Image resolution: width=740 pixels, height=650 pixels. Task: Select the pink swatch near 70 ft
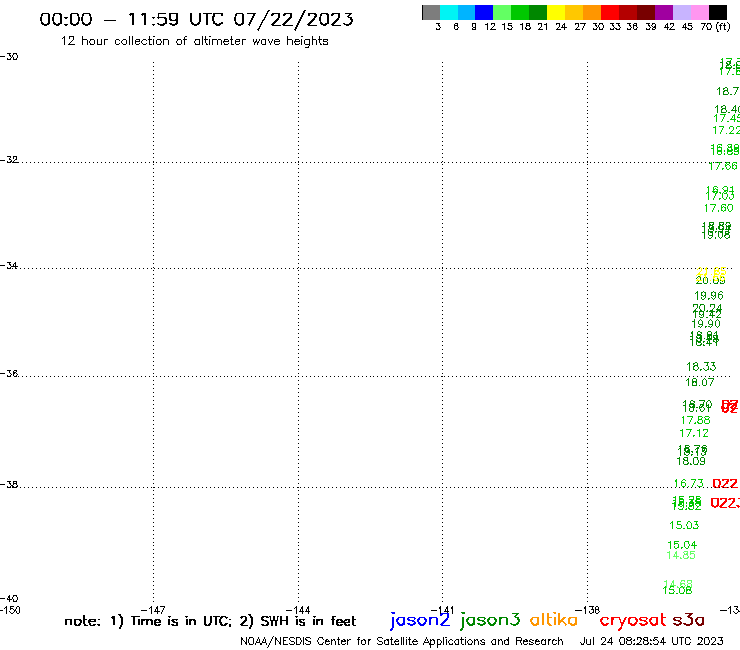click(x=700, y=12)
